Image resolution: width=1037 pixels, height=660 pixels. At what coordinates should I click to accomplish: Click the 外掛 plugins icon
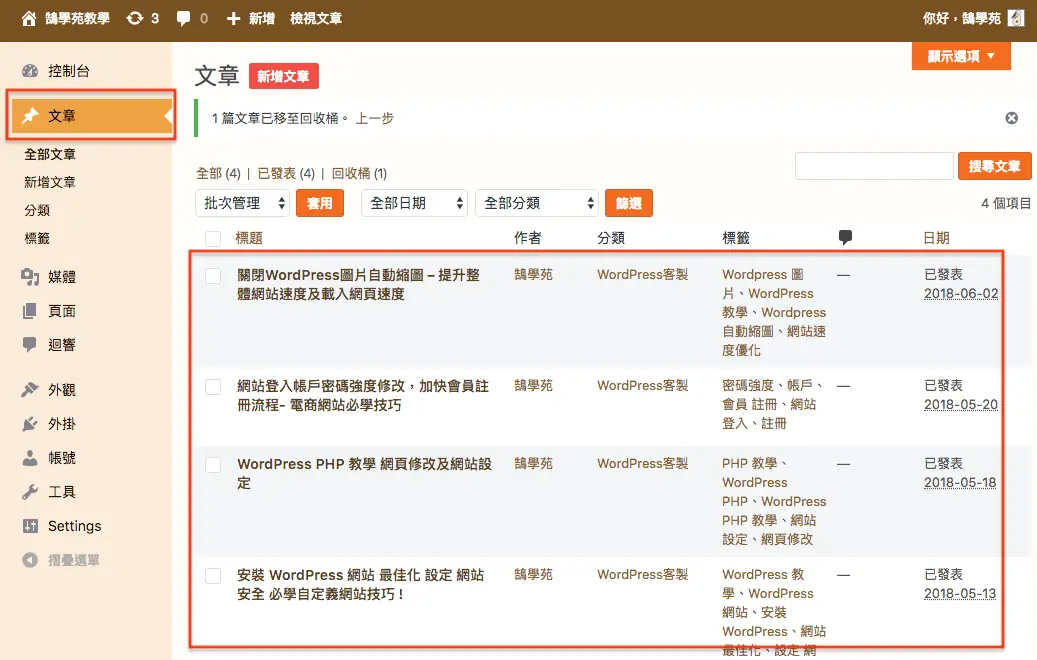click(30, 424)
